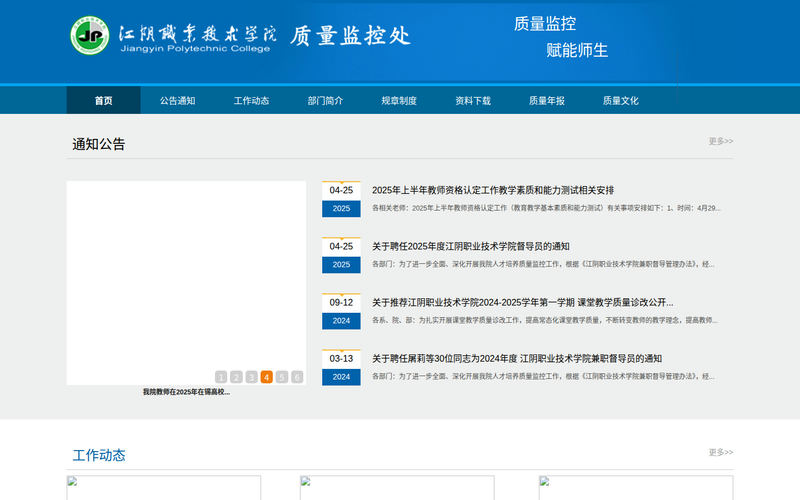Image resolution: width=800 pixels, height=500 pixels.
Task: Open notice 关于聘任屠莉等30位同志为2024年度兼职督导员
Action: click(x=517, y=359)
